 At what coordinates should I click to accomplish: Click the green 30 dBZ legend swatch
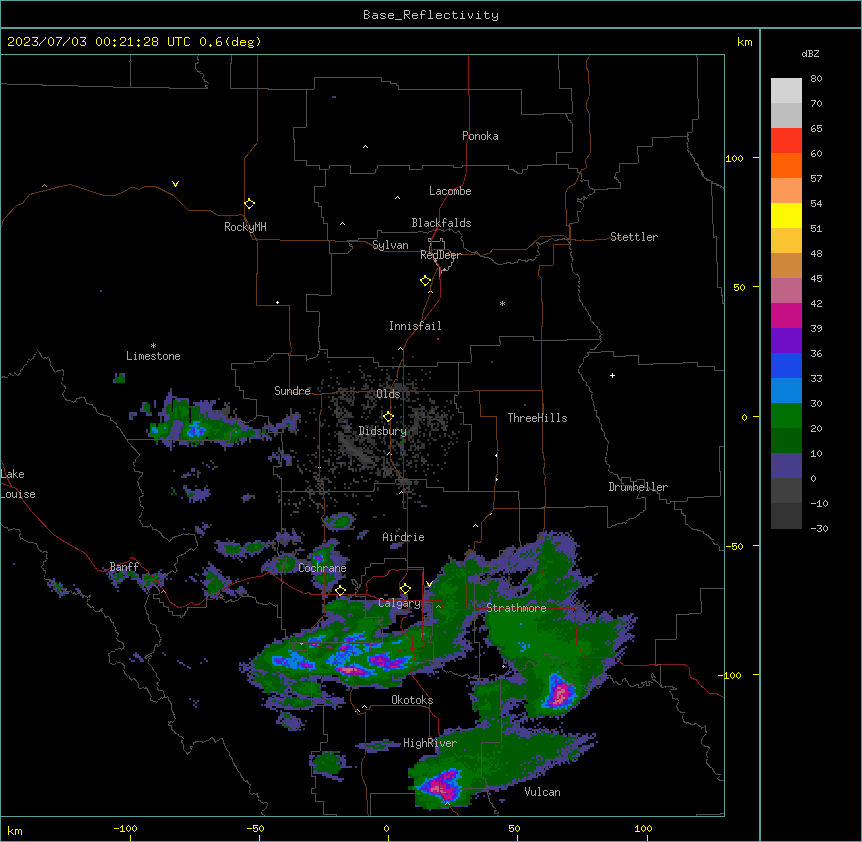pyautogui.click(x=786, y=416)
